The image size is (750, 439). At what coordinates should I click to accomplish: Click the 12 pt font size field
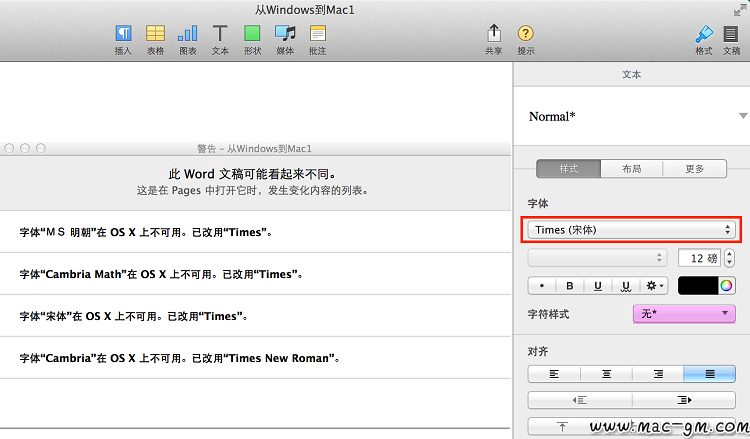(699, 258)
